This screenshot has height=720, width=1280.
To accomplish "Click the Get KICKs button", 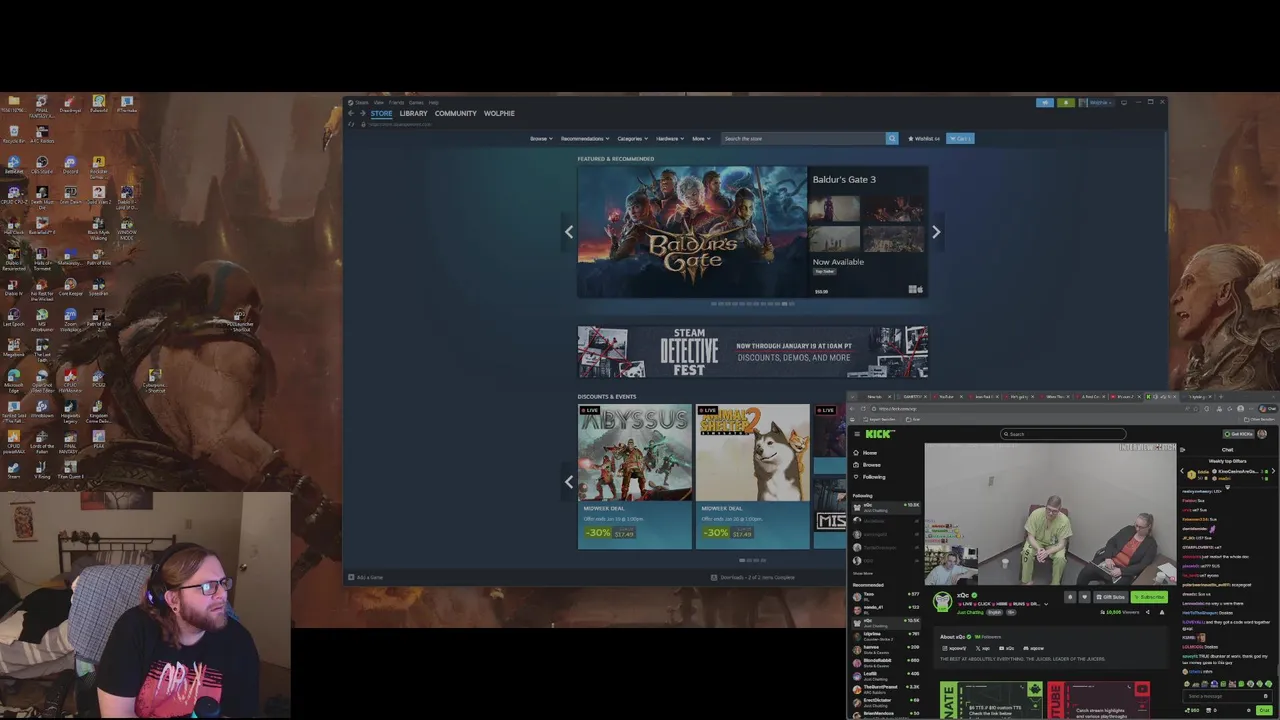I will pos(1239,434).
